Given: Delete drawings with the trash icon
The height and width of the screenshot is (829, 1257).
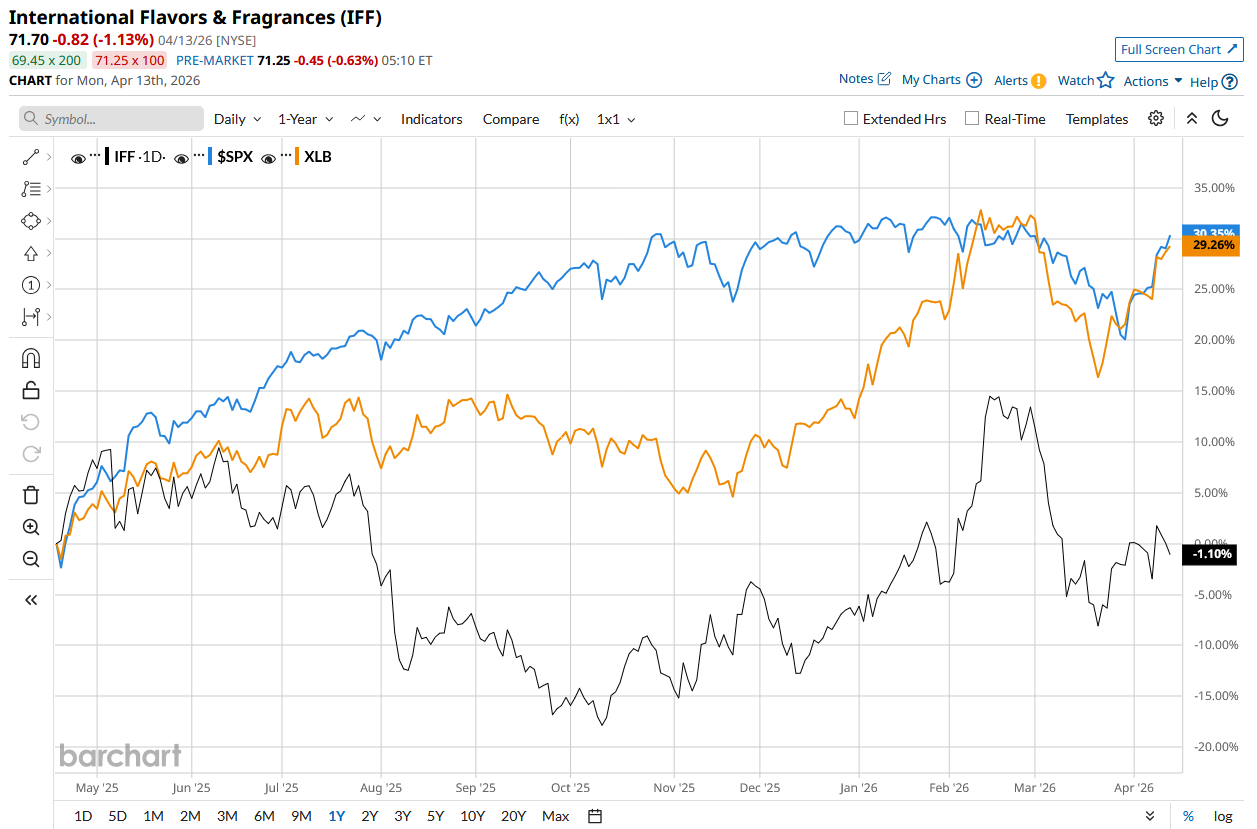Looking at the screenshot, I should (30, 495).
